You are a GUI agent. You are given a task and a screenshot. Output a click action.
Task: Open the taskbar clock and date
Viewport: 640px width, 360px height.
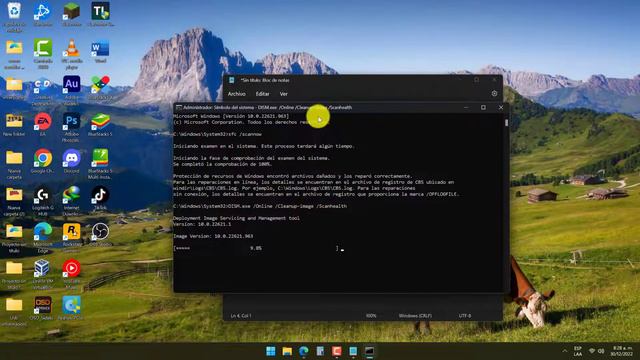(x=622, y=351)
